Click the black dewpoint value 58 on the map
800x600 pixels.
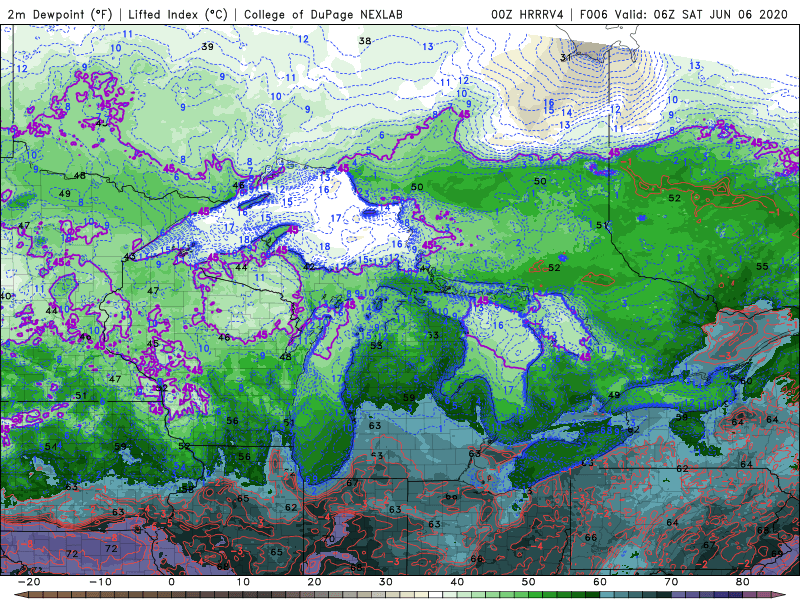[188, 489]
